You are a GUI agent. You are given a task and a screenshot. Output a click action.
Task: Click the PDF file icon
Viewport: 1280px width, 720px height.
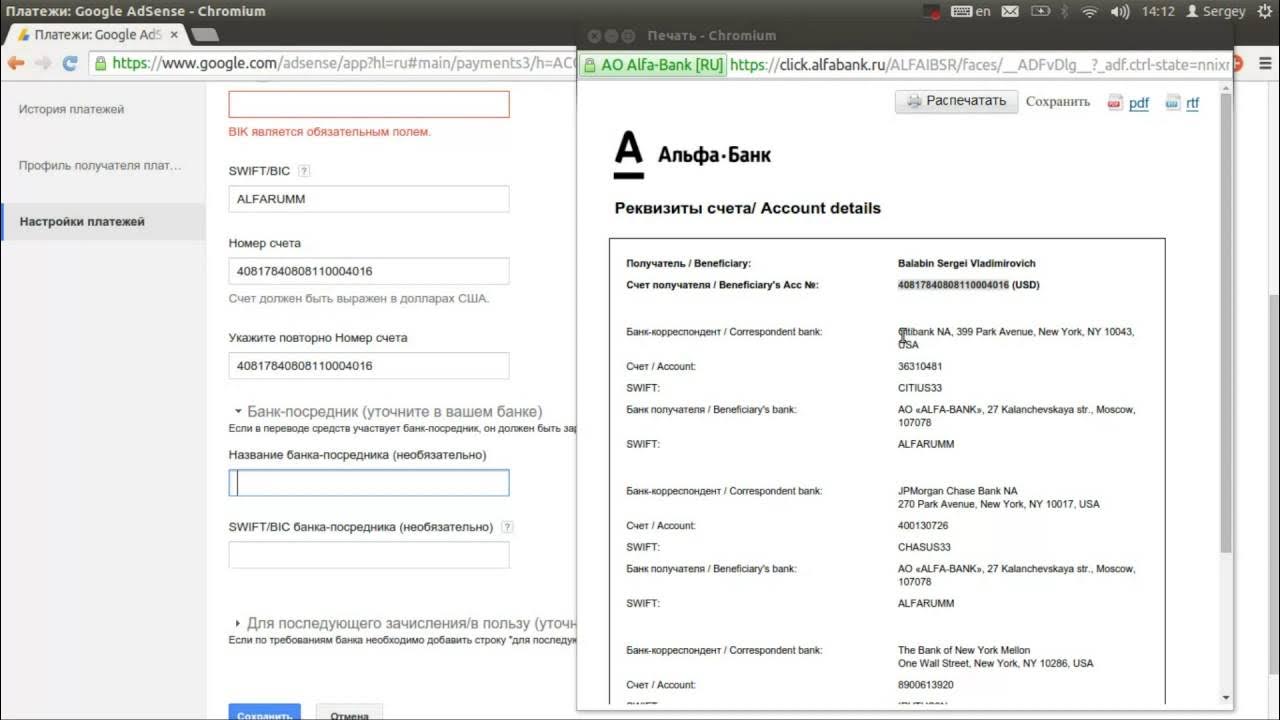tap(1116, 102)
